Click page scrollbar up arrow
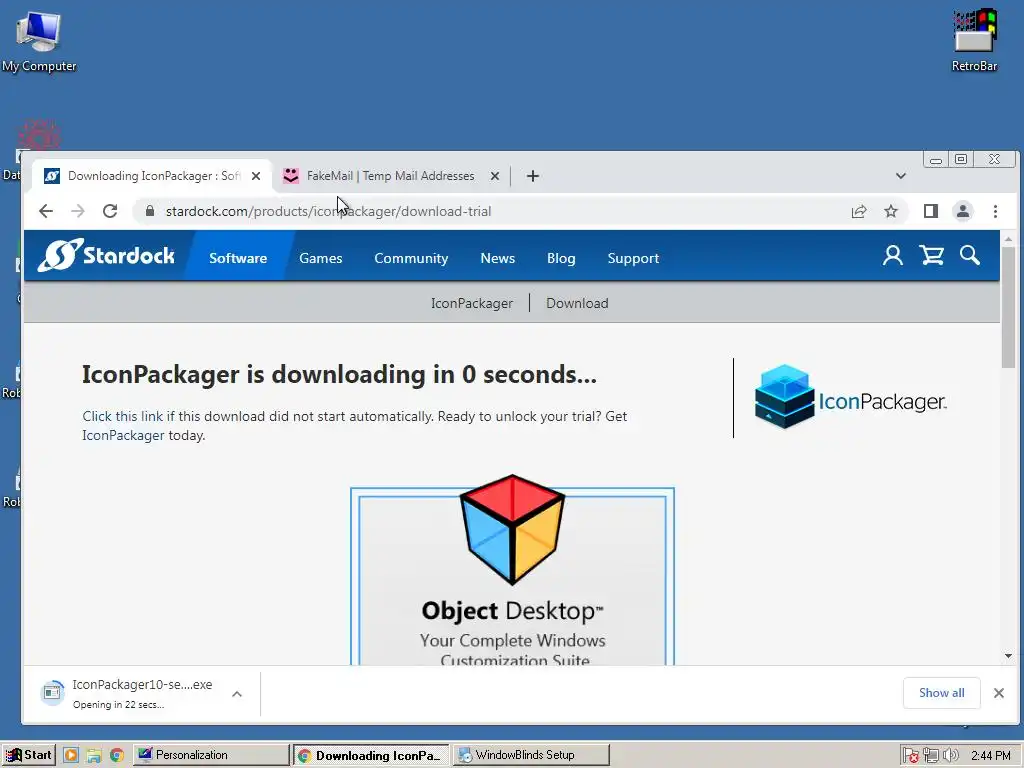The height and width of the screenshot is (768, 1024). [1008, 239]
